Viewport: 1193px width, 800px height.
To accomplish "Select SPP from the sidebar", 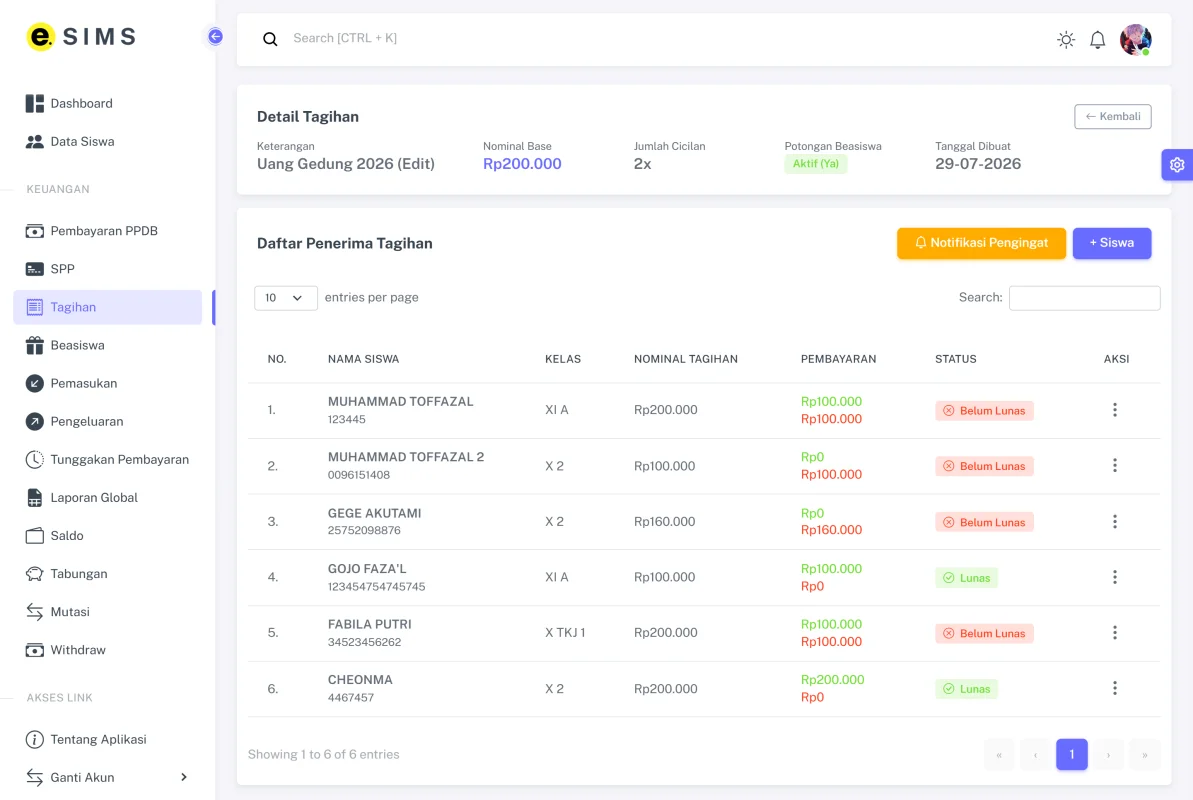I will (x=108, y=269).
